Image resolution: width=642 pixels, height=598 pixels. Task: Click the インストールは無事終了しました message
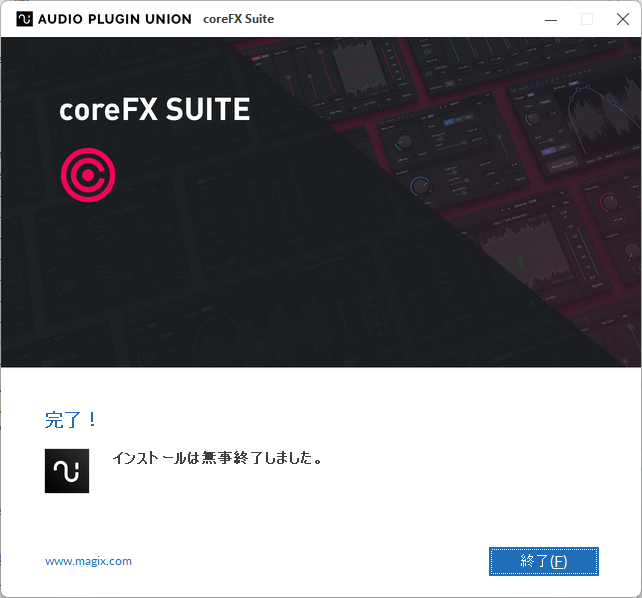point(217,458)
